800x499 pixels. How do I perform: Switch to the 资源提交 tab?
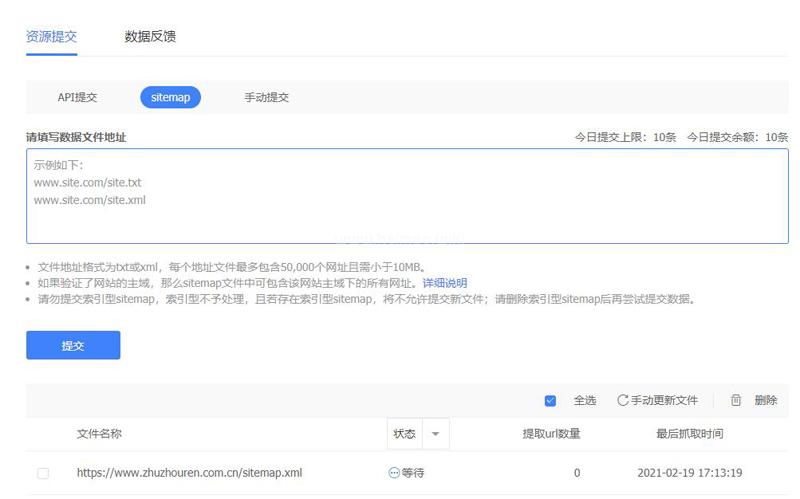click(51, 36)
